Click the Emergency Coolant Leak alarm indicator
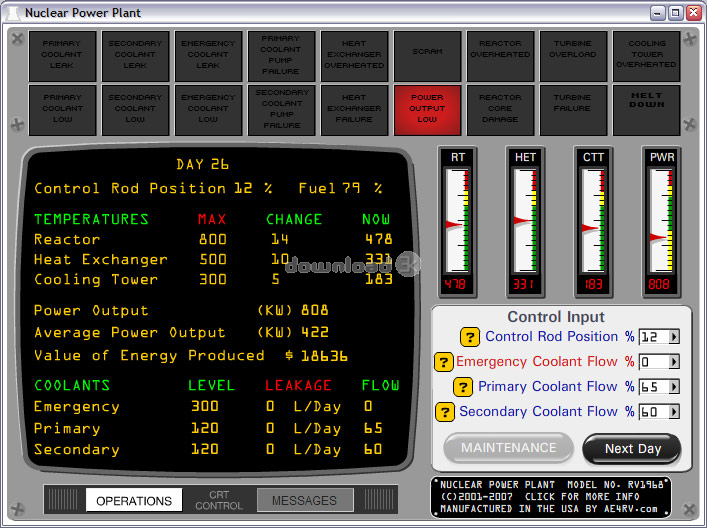The width and height of the screenshot is (707, 528). [208, 56]
